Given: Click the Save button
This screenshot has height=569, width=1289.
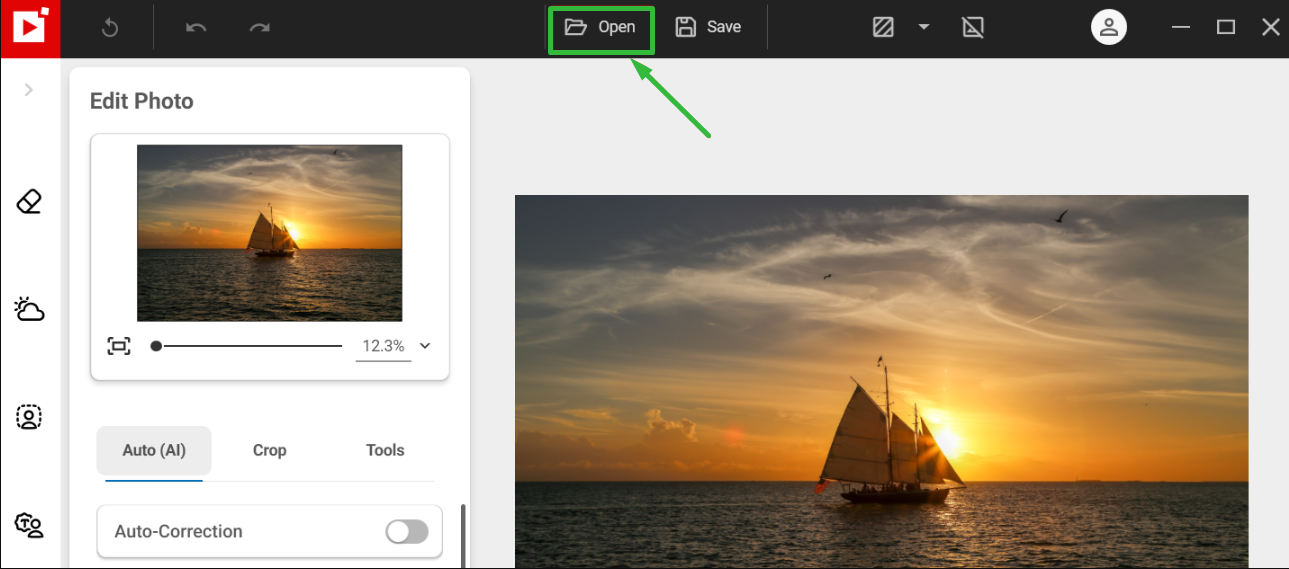Looking at the screenshot, I should point(709,28).
